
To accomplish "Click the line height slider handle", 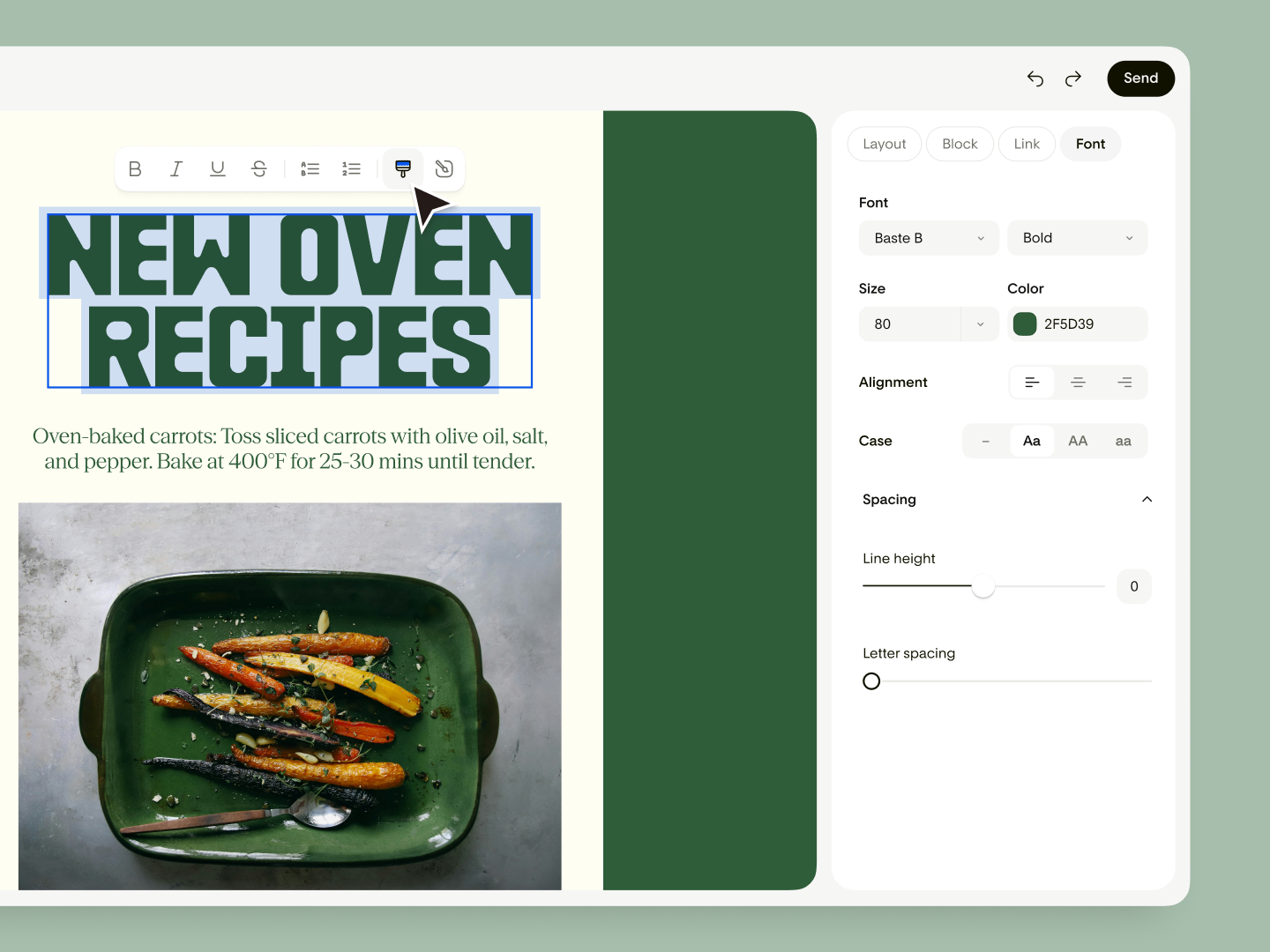I will (983, 586).
